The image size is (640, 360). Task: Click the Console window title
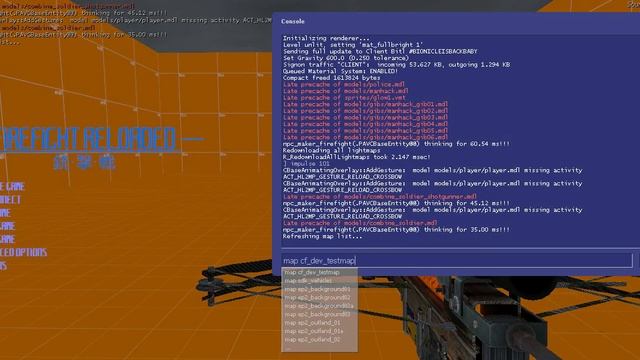pyautogui.click(x=293, y=21)
